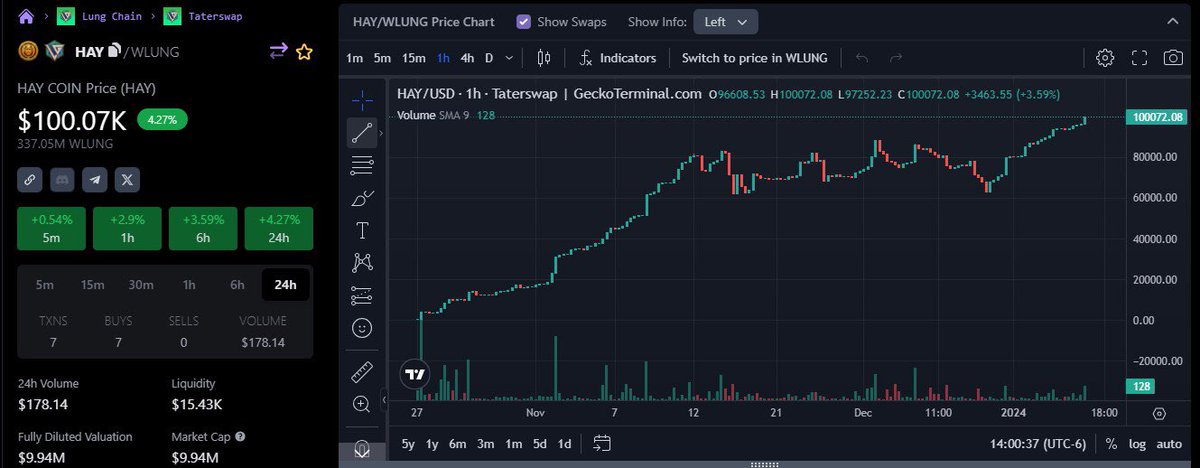This screenshot has width=1200, height=468.
Task: Open the Indicators menu
Action: point(617,58)
